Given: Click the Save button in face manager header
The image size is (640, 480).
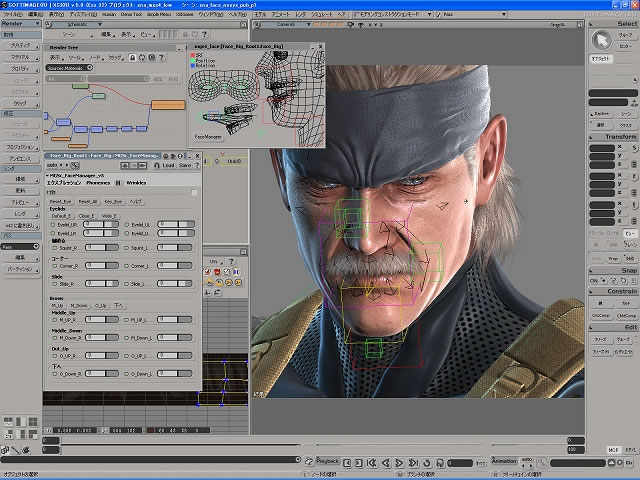Looking at the screenshot, I should [185, 166].
